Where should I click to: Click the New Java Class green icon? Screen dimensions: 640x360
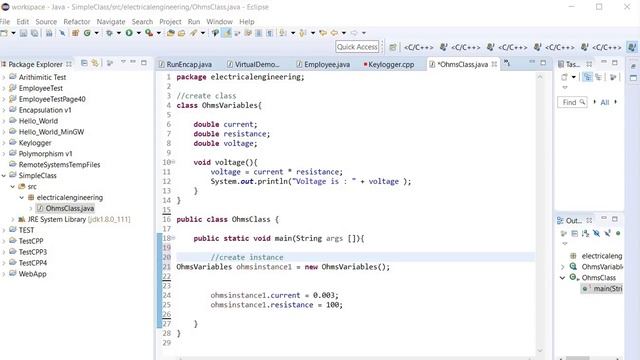point(87,33)
